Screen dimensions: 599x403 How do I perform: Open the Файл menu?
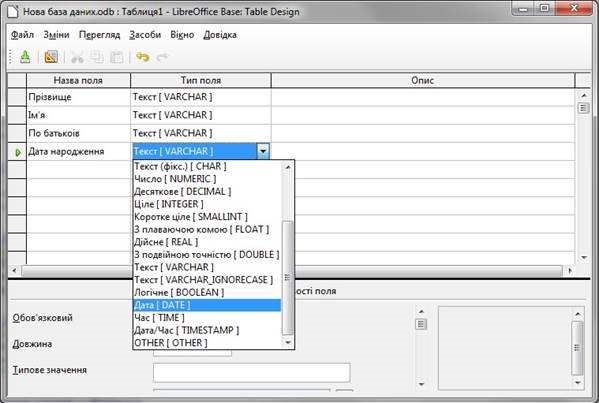coord(22,35)
